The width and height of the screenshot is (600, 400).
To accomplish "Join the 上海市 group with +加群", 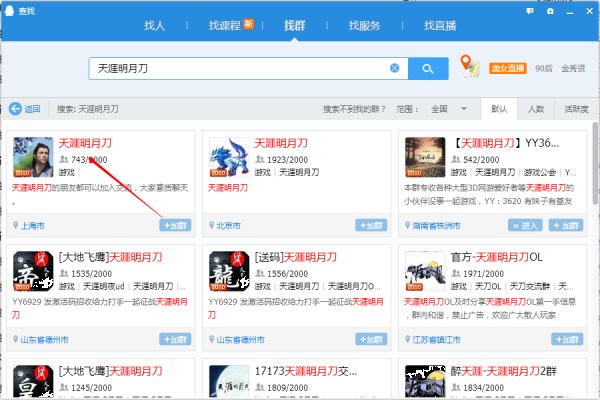I will (x=175, y=225).
